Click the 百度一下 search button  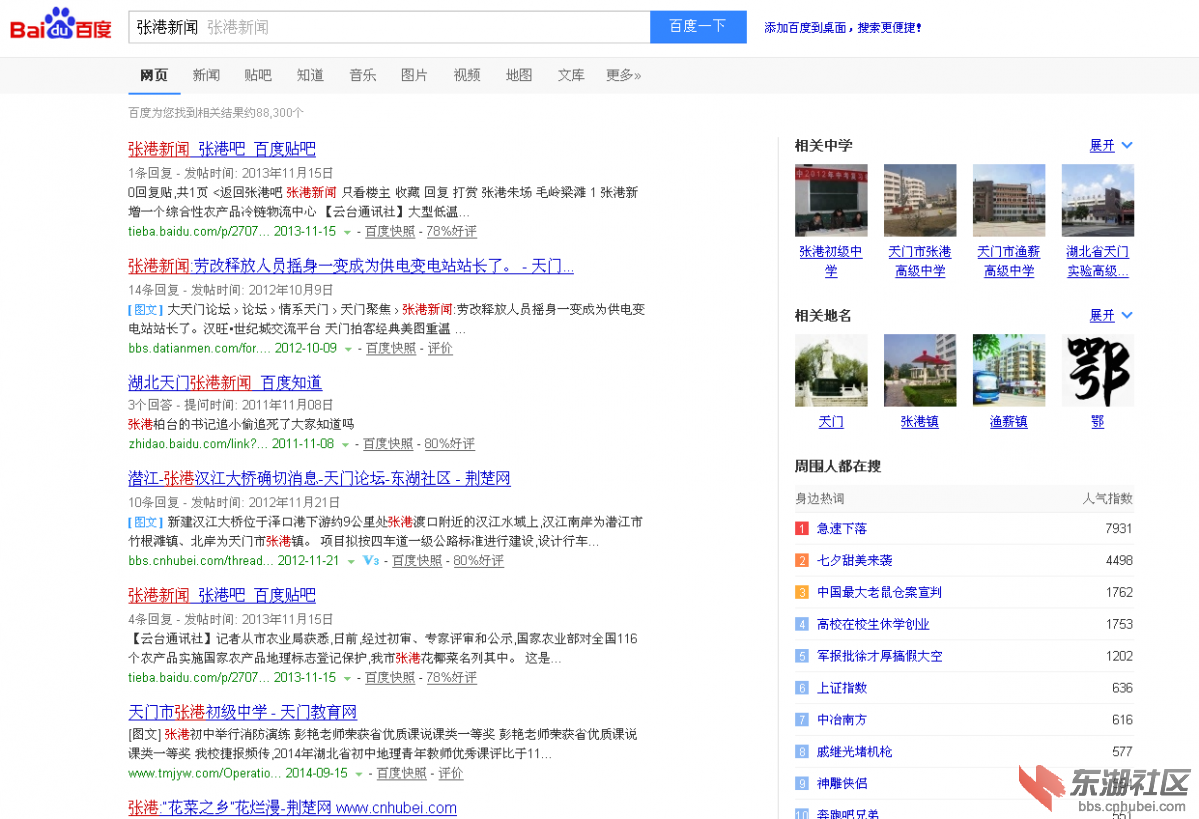point(698,27)
